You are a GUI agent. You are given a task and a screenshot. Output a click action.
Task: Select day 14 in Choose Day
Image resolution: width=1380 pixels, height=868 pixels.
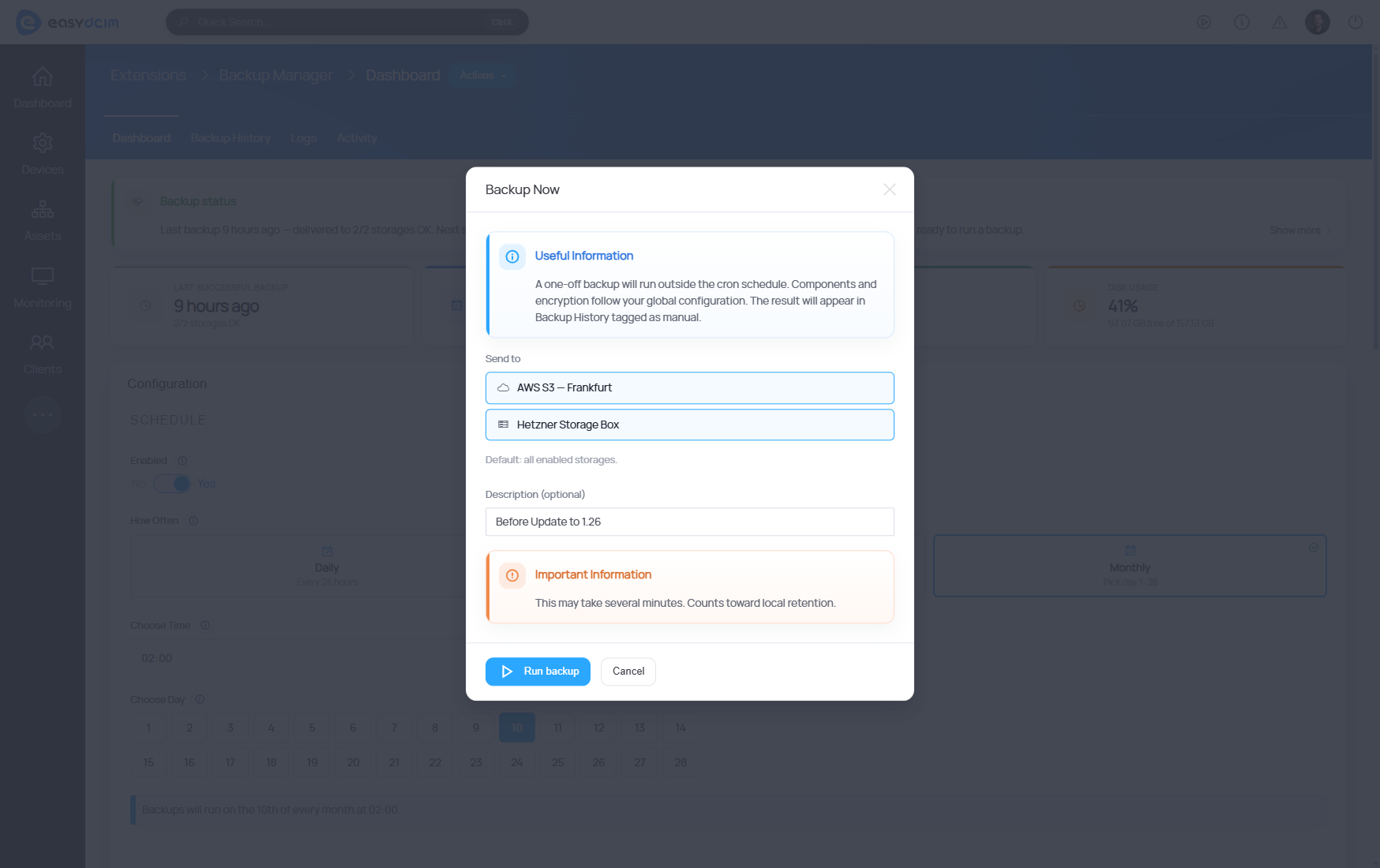(681, 728)
